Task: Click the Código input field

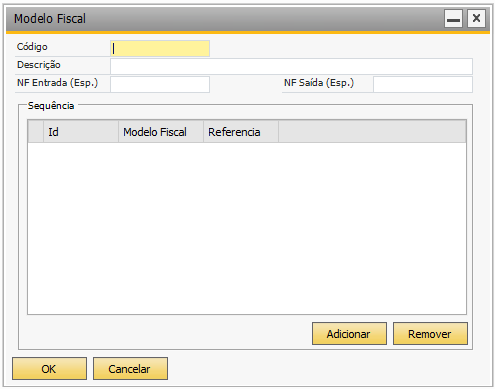Action: pos(160,49)
